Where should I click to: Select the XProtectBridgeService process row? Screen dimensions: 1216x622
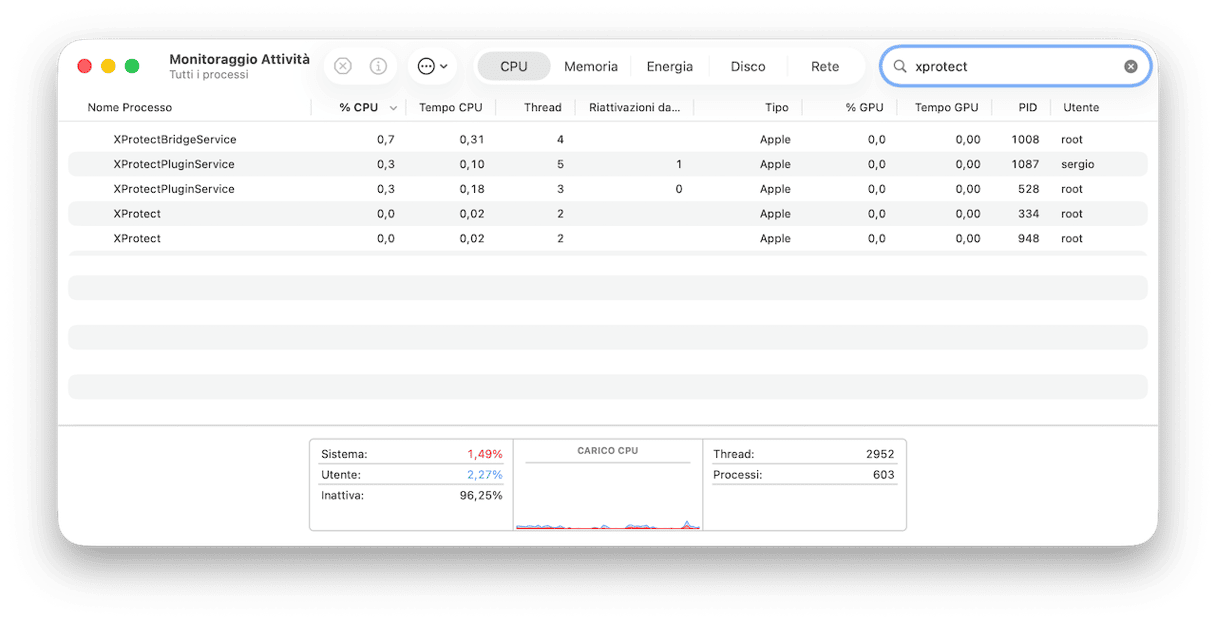(175, 139)
